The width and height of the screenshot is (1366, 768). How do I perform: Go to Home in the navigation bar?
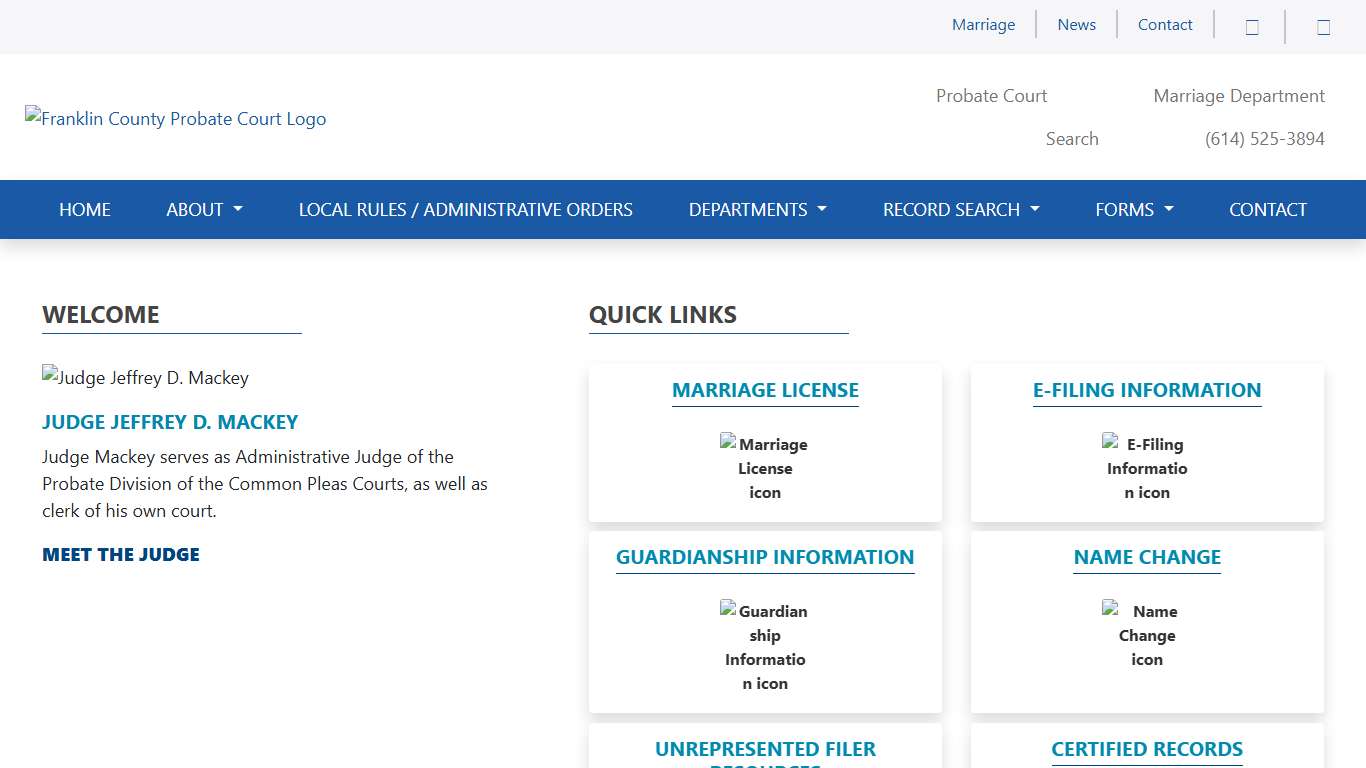coord(85,210)
